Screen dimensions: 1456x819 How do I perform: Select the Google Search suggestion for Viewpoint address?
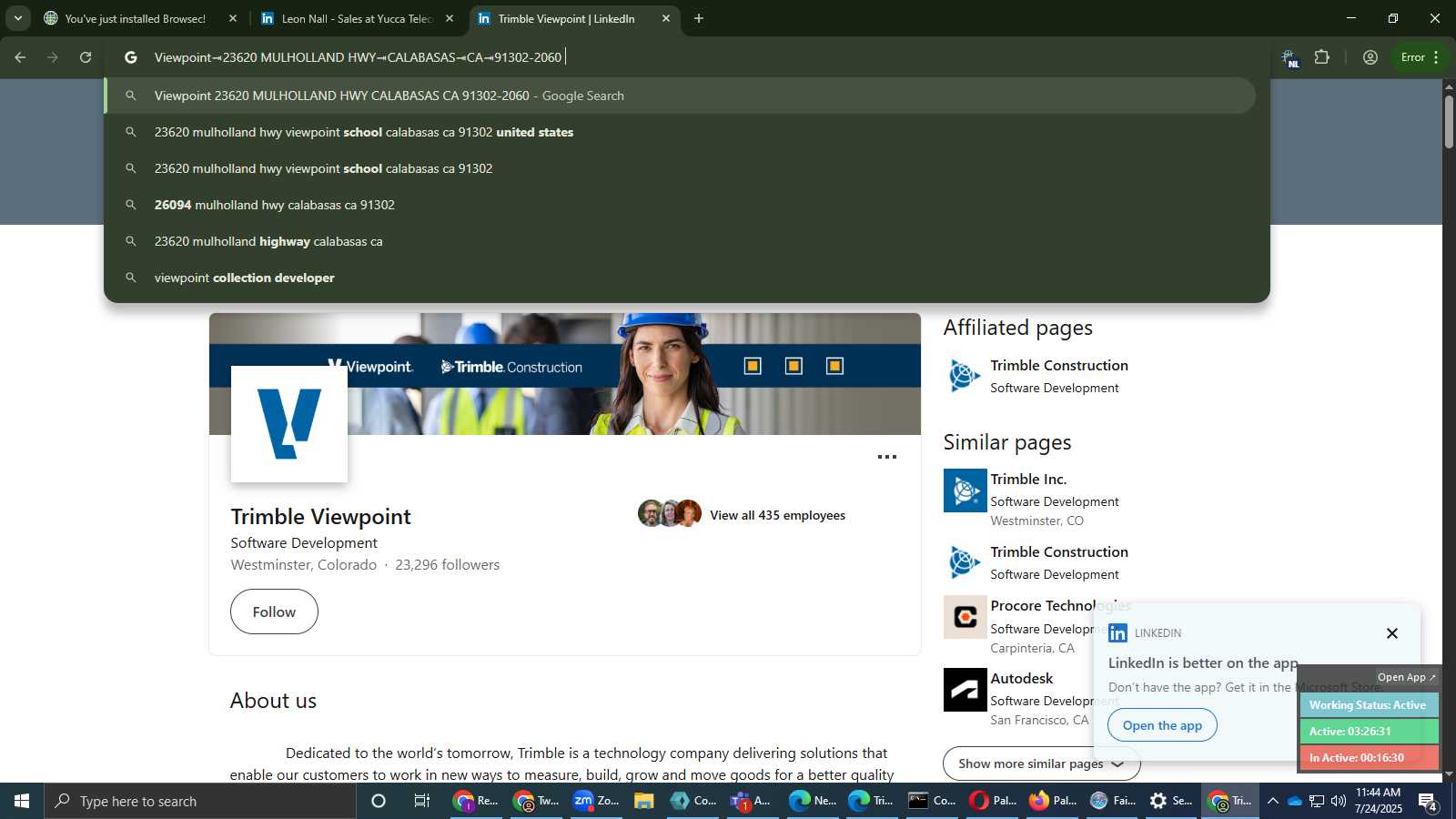point(680,96)
